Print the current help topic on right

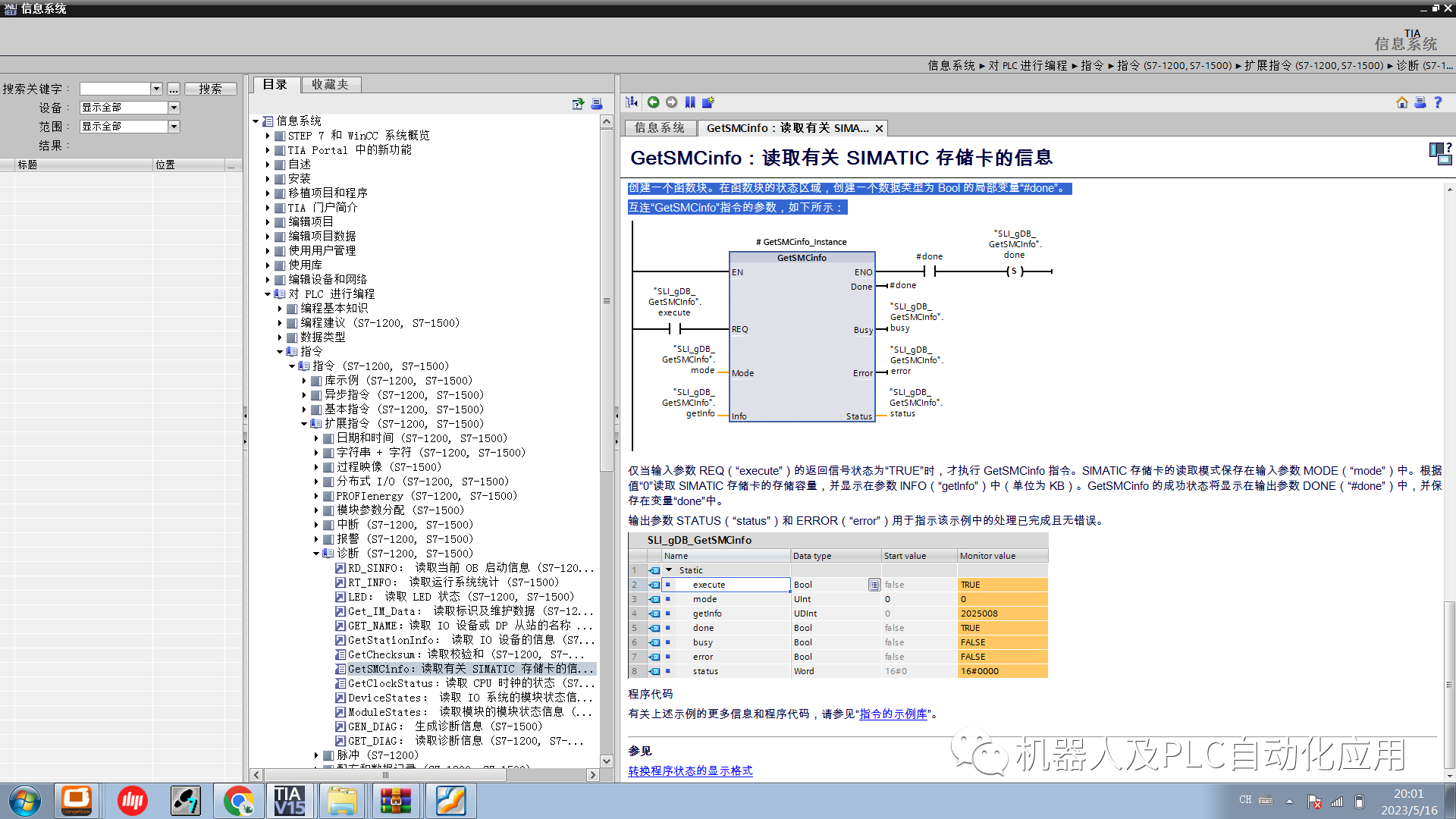(1420, 102)
